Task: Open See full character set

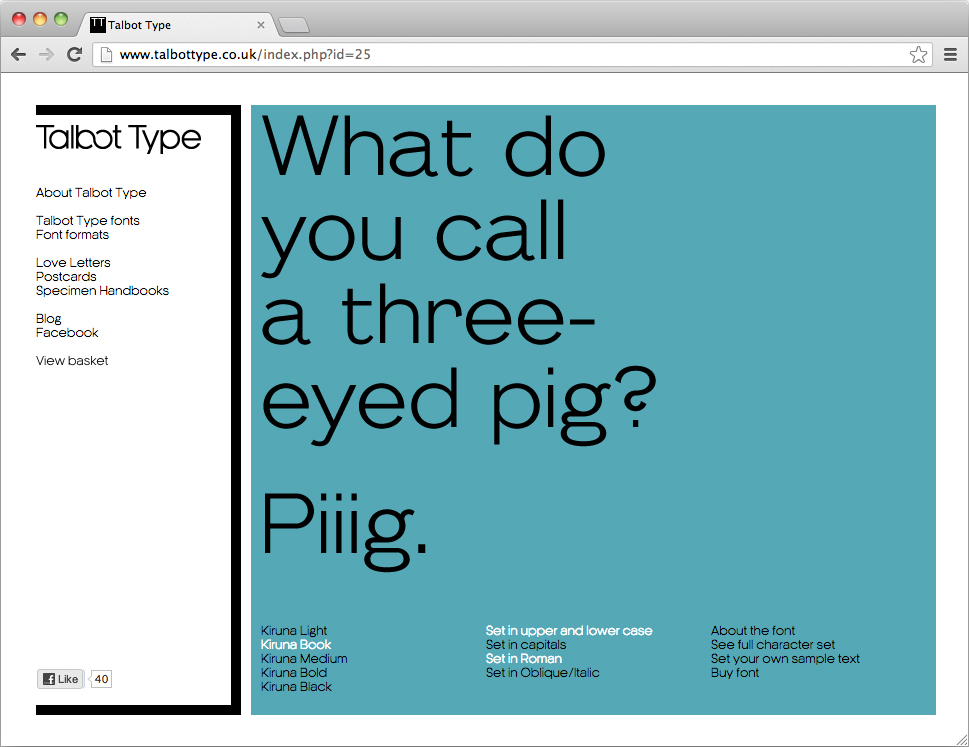Action: coord(772,644)
